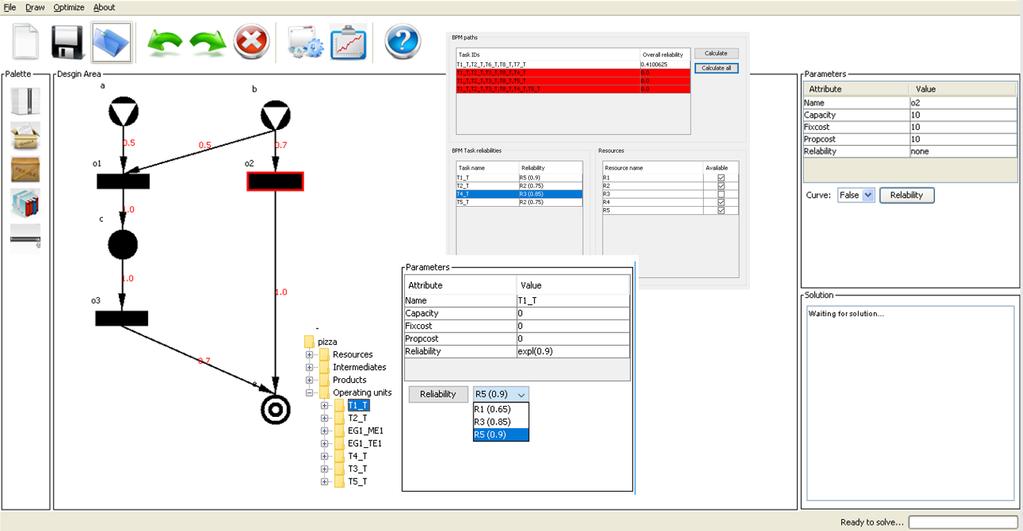Toggle availability checkbox for R5
Viewport: 1023px width, 531px height.
click(x=721, y=211)
